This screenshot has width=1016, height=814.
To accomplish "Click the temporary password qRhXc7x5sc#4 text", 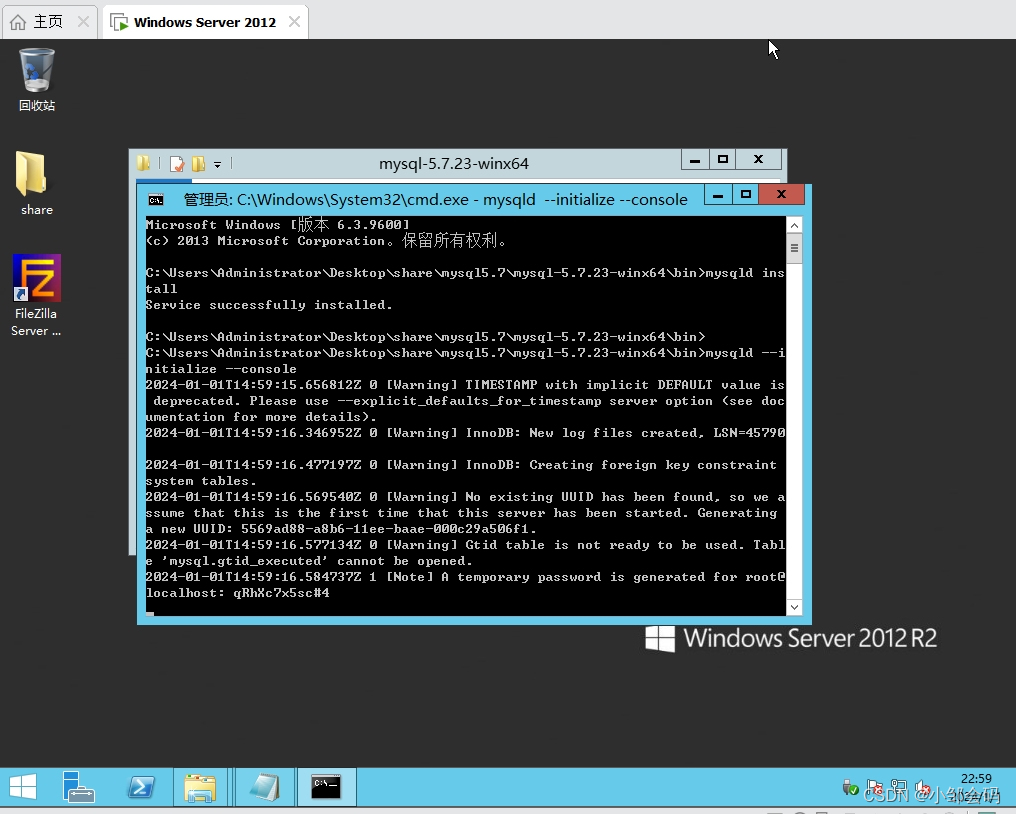I will 281,593.
